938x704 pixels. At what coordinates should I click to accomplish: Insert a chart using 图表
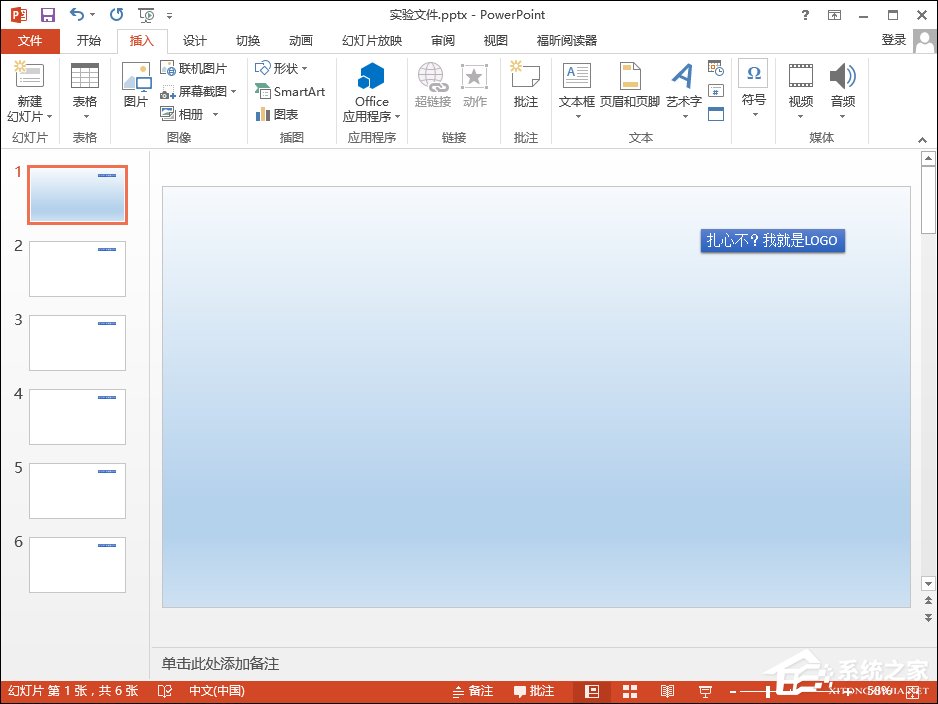coord(282,113)
